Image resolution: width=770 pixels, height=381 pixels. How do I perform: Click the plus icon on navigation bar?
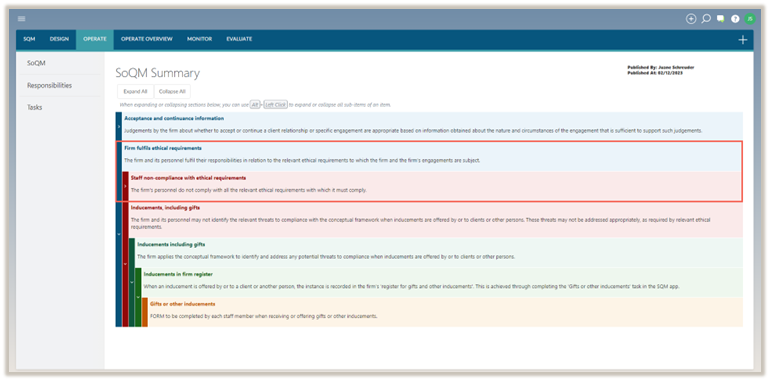(x=742, y=40)
